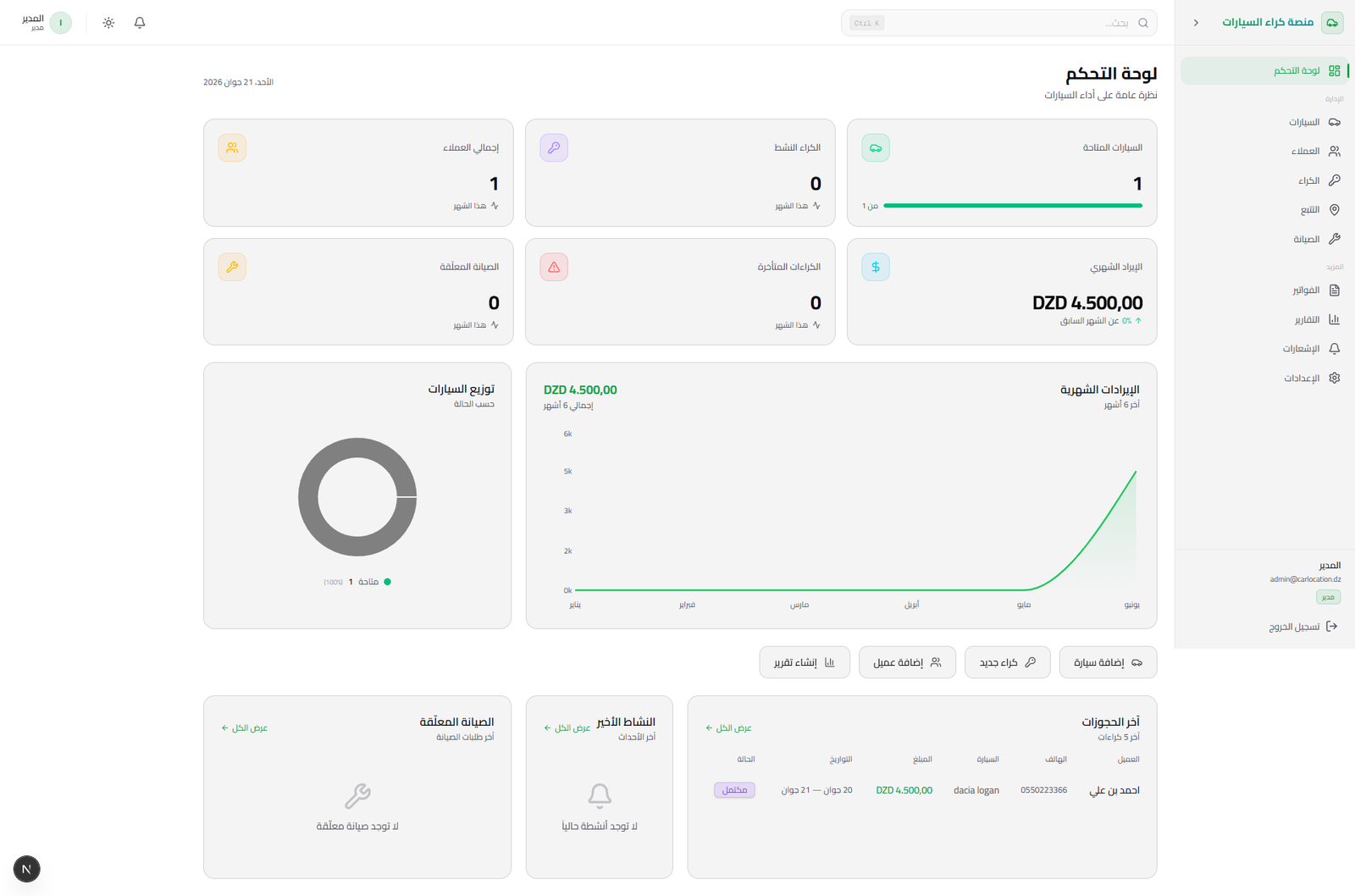This screenshot has width=1355, height=896.
Task: Click the gear icon for الإعدادات
Action: coord(1335,378)
